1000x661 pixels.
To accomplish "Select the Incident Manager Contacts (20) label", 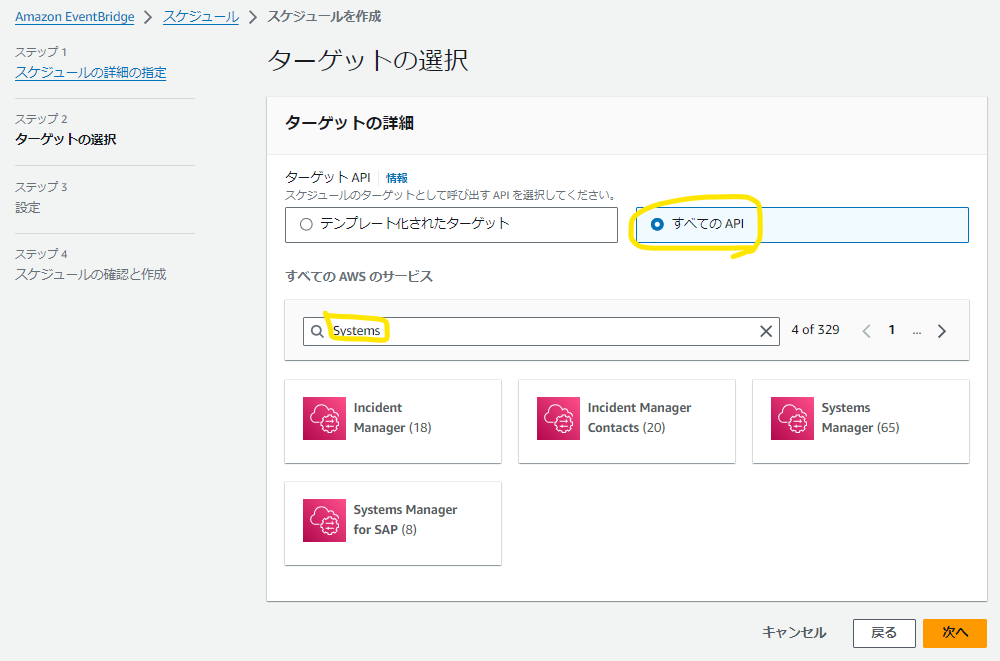I will pos(639,417).
